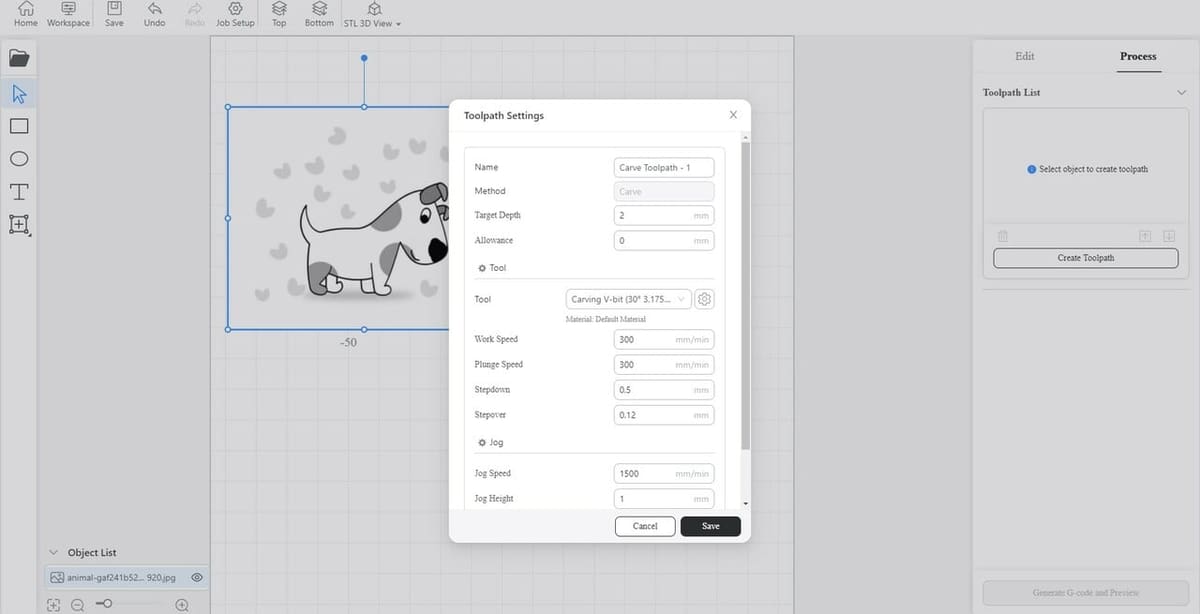Save the toolpath settings
Image resolution: width=1200 pixels, height=614 pixels.
pos(710,526)
